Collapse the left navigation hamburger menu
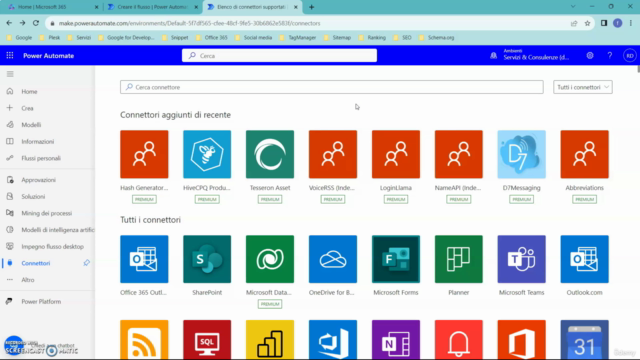This screenshot has height=360, width=640. click(10, 74)
